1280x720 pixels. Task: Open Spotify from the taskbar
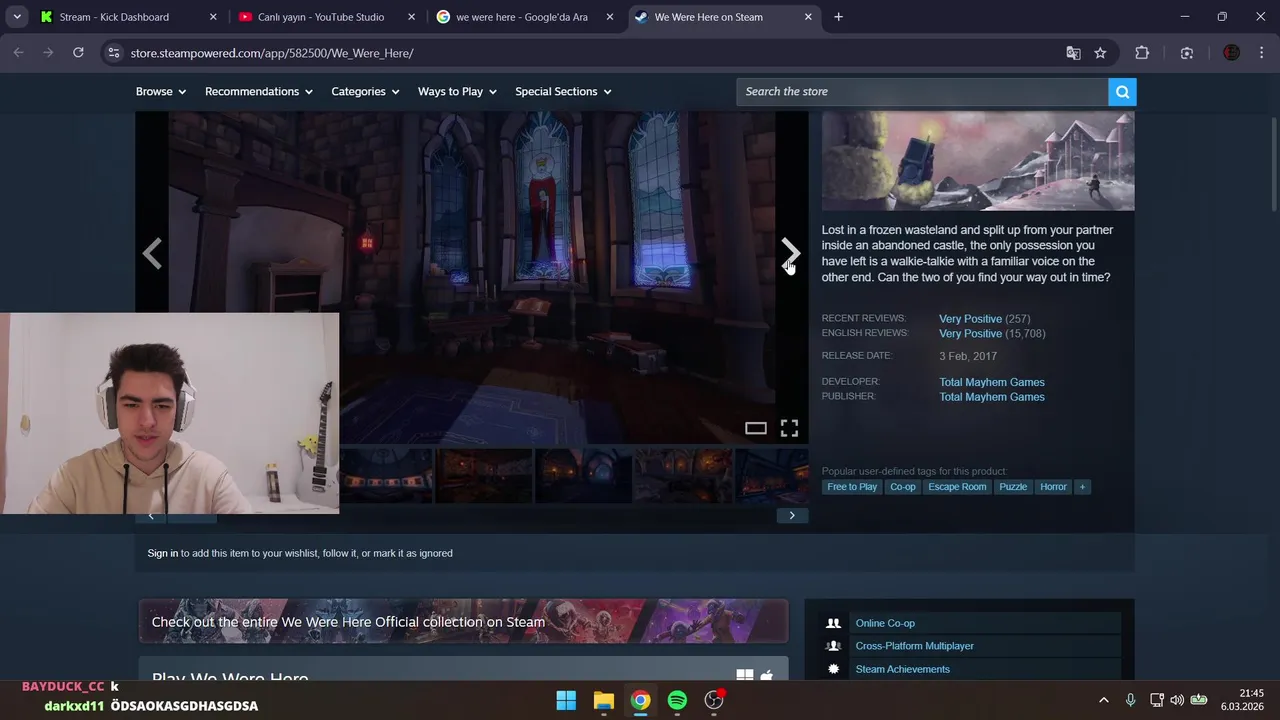(677, 700)
